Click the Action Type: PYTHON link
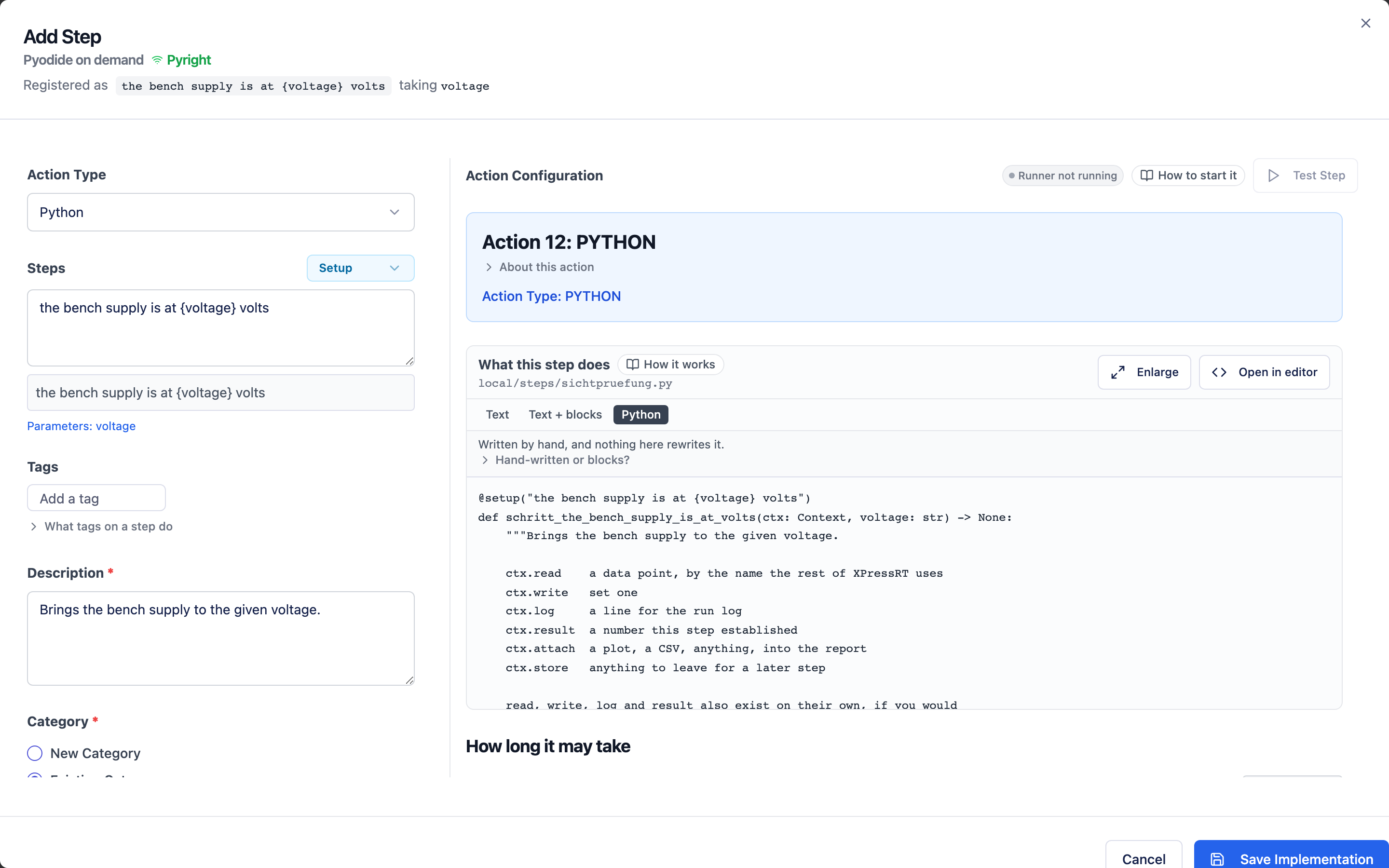The image size is (1389, 868). click(551, 296)
